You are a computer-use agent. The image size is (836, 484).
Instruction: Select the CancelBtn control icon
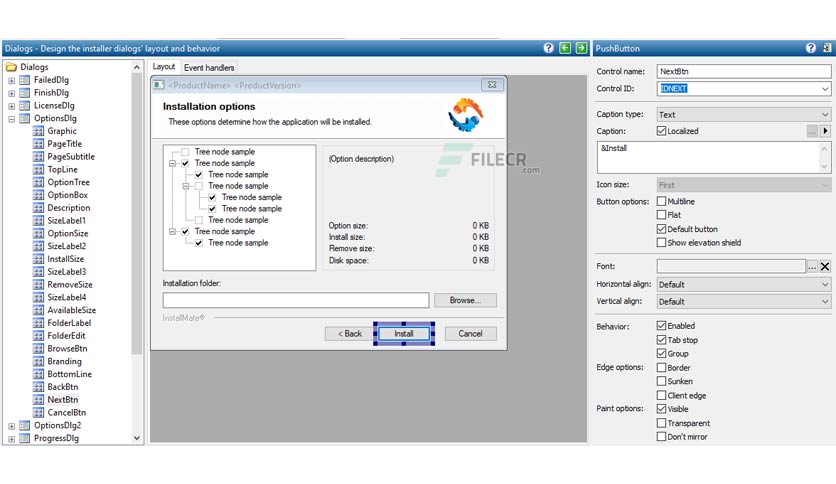point(38,413)
